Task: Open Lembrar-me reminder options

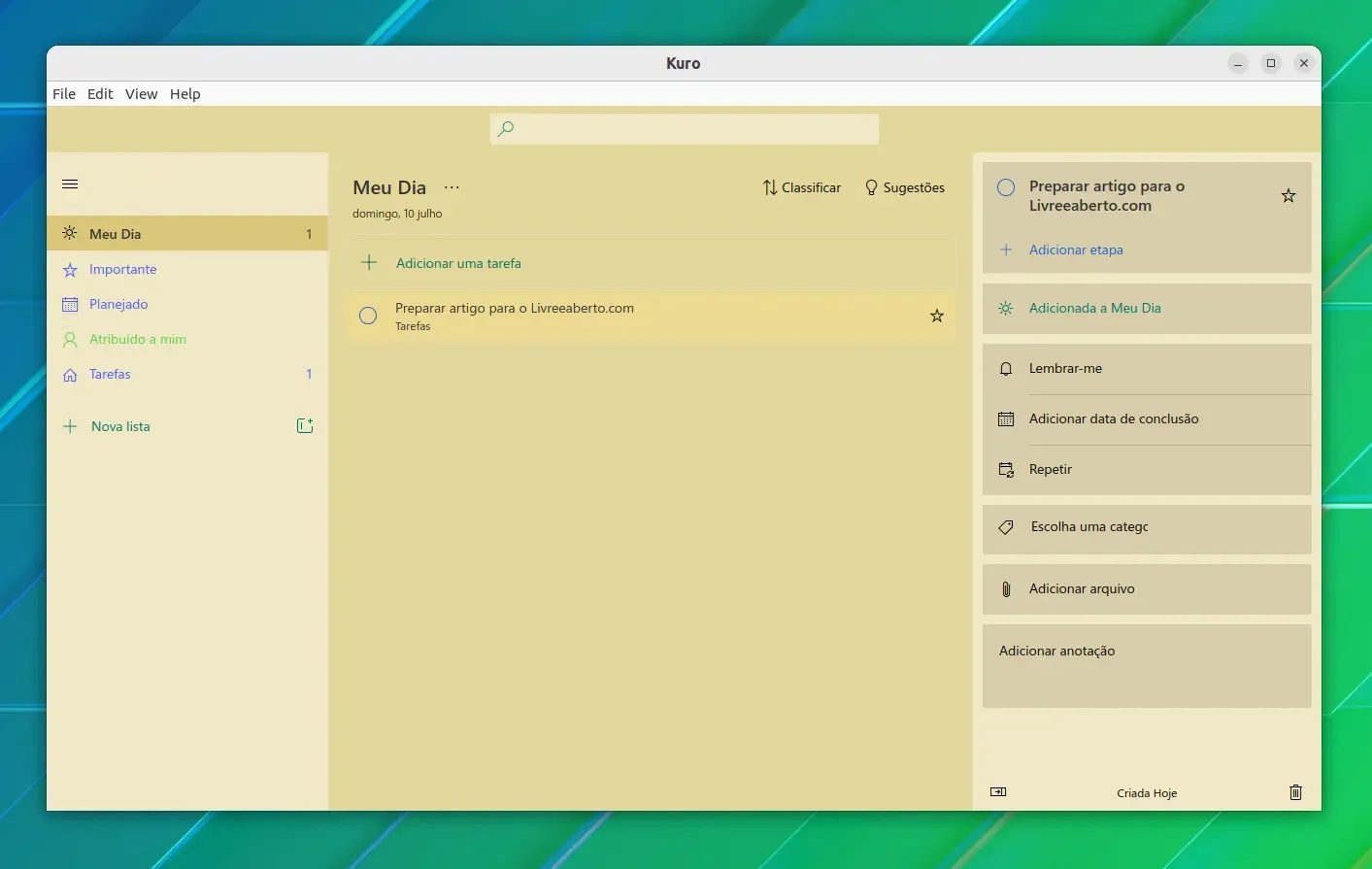Action: [x=1147, y=369]
